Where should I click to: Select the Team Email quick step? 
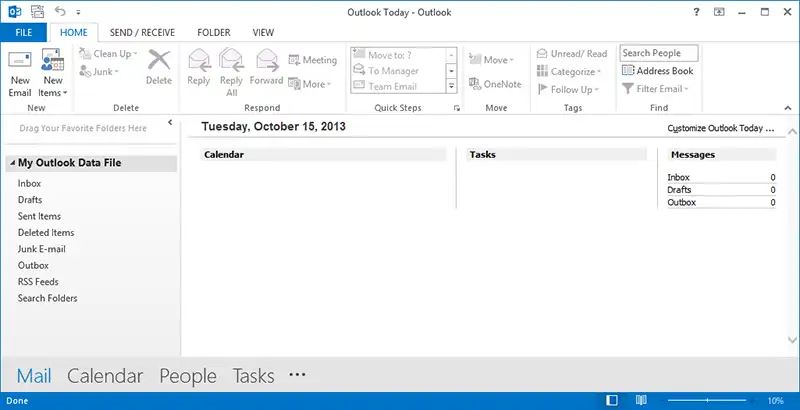pyautogui.click(x=398, y=86)
